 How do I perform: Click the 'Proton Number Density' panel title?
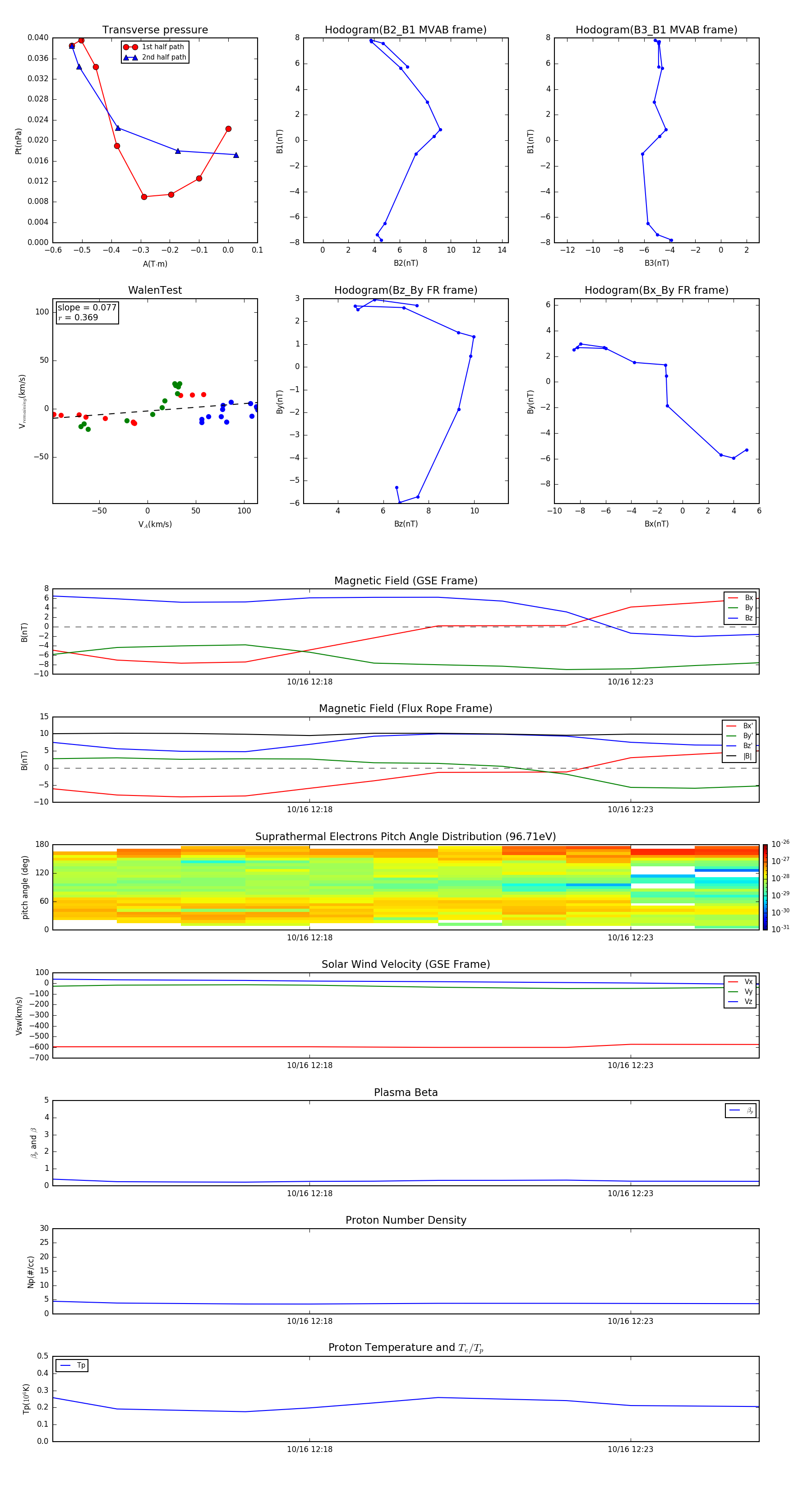406,1220
